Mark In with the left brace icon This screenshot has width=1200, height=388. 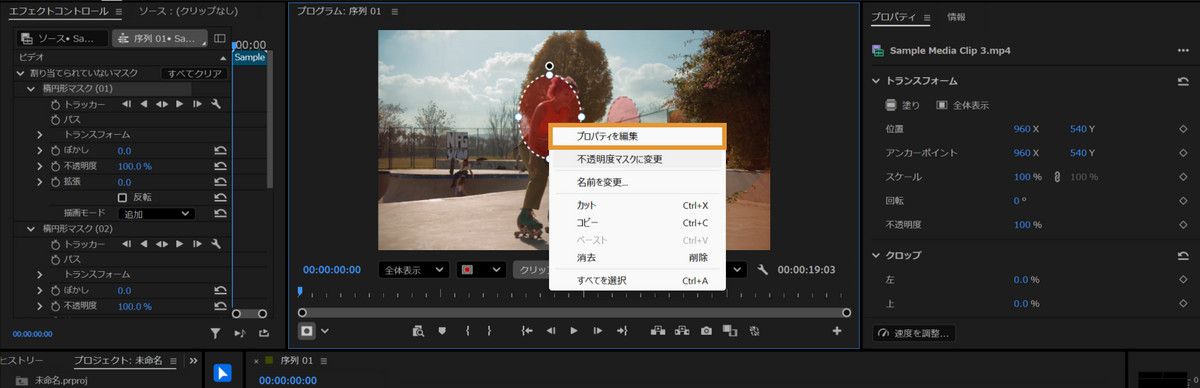tap(468, 330)
